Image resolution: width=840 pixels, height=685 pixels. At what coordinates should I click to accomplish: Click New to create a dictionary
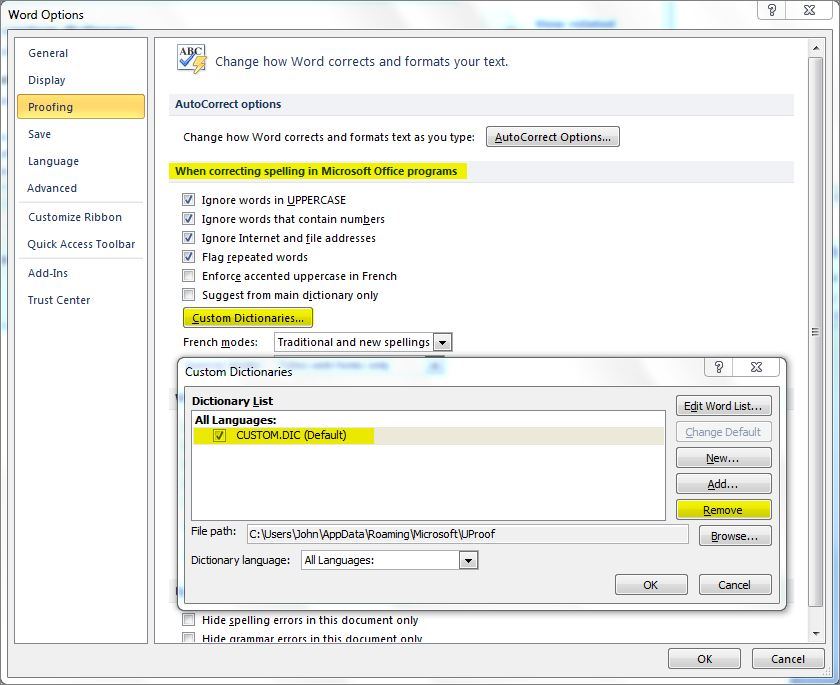pos(723,458)
